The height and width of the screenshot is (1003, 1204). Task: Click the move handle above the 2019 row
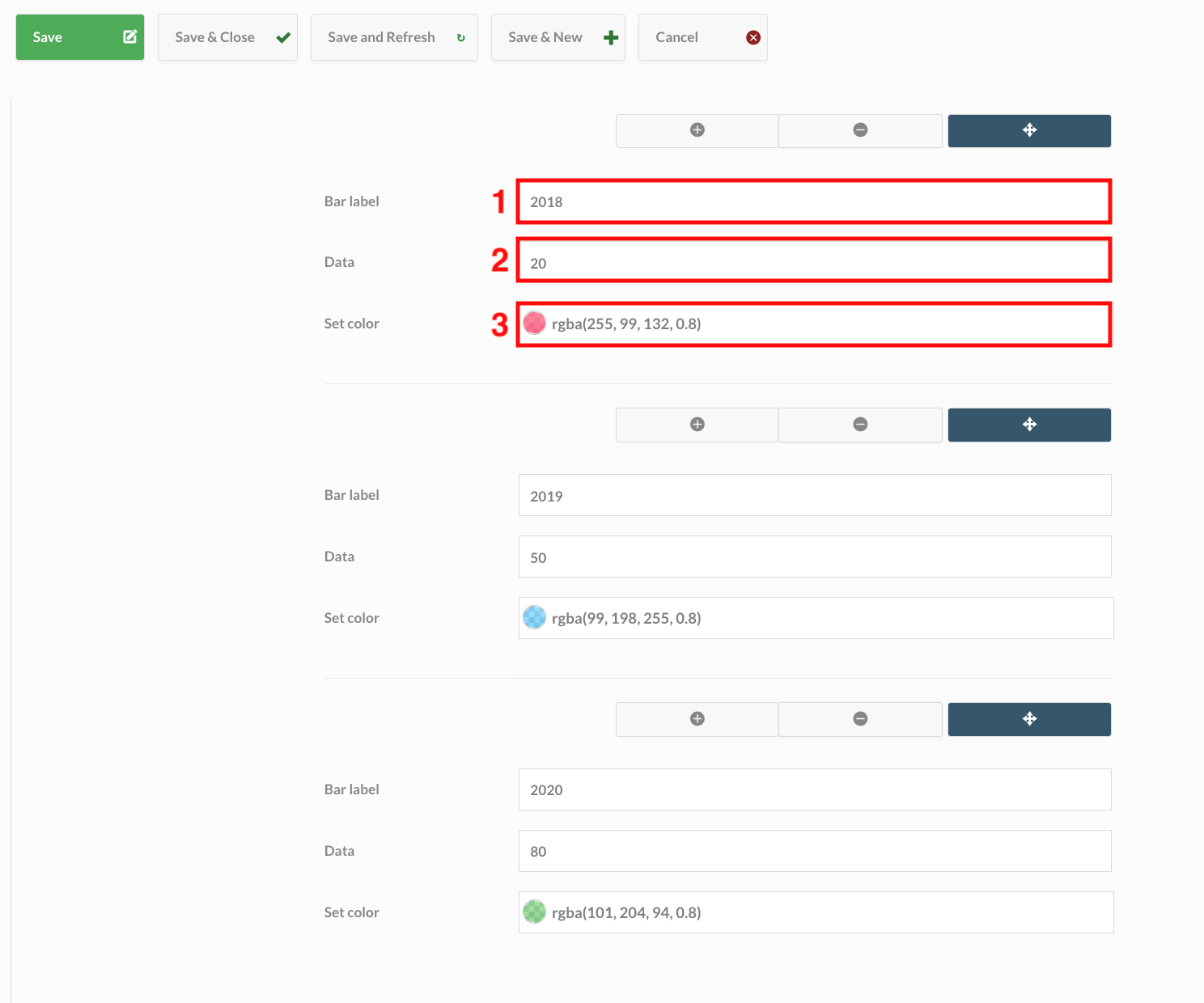pyautogui.click(x=1028, y=425)
